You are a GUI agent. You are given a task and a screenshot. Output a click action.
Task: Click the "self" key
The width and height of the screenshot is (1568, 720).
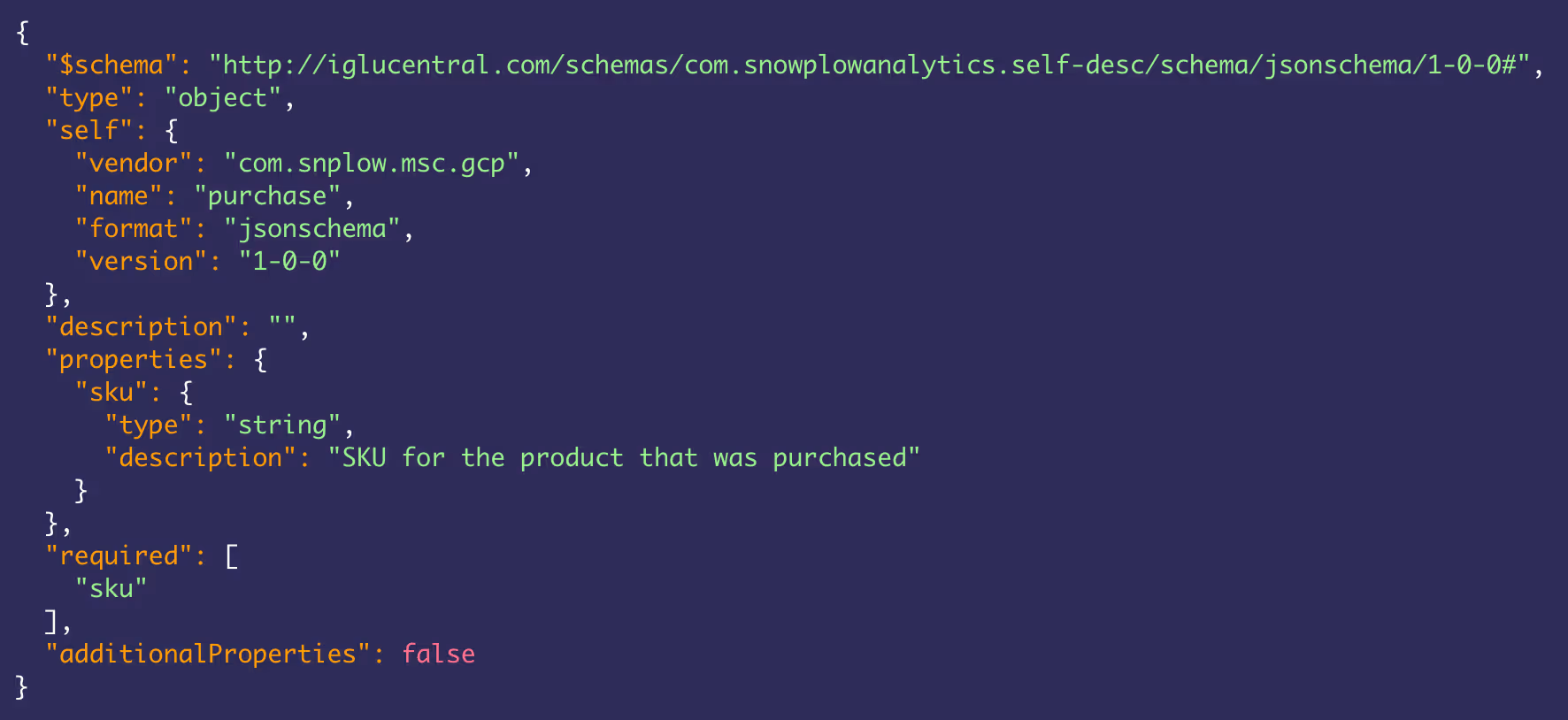[88, 131]
